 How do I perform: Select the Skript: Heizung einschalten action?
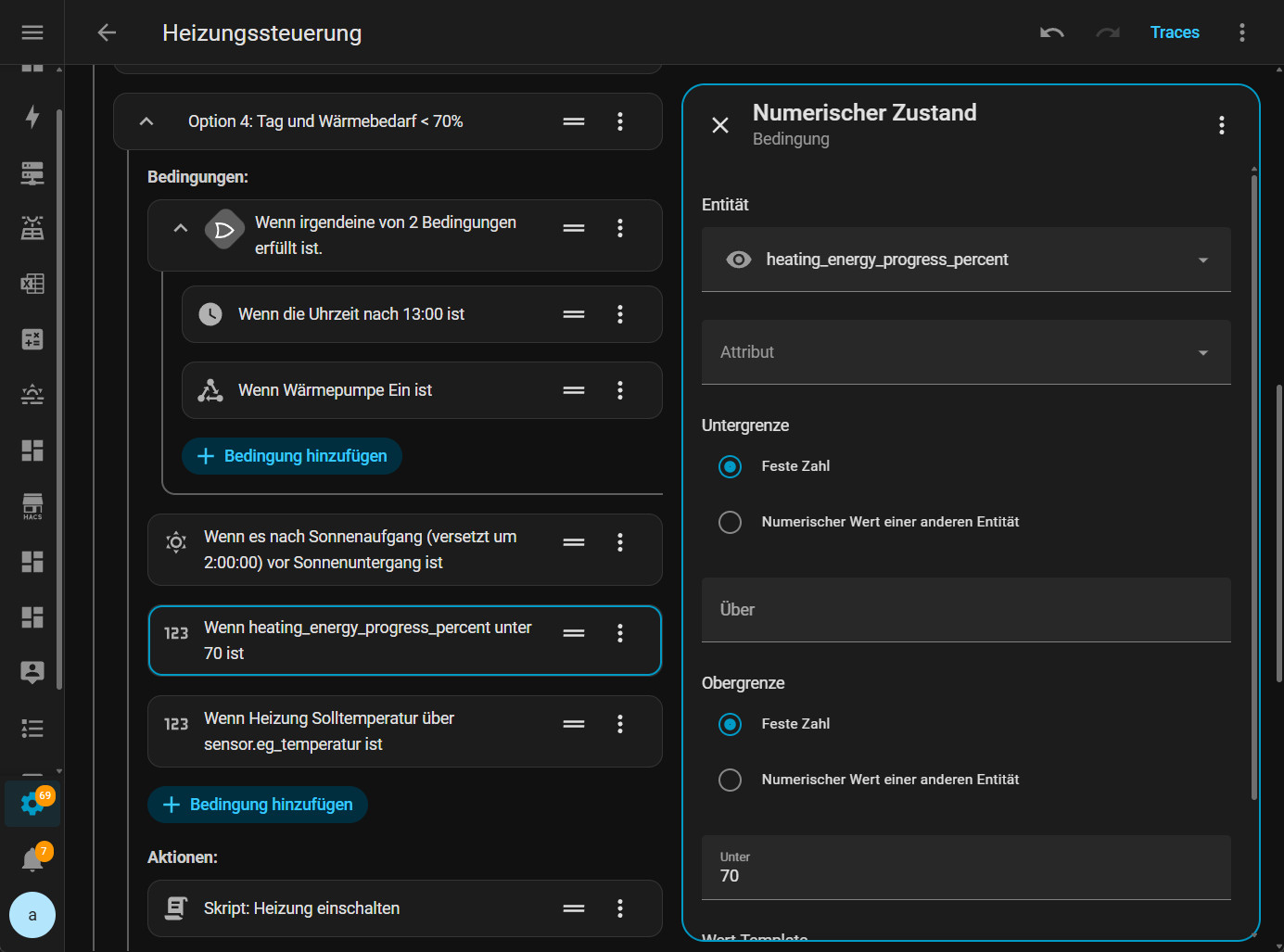[301, 908]
